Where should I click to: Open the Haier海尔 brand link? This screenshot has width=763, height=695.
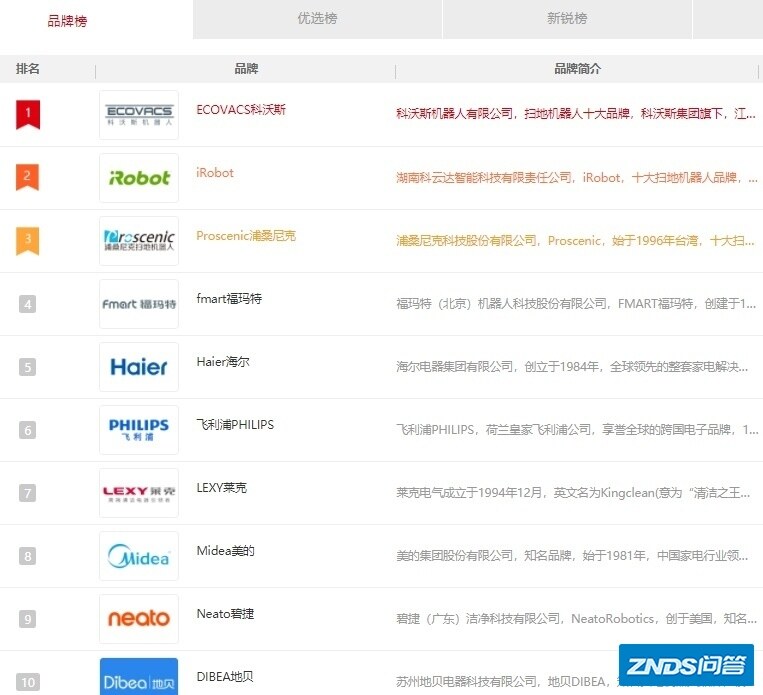pyautogui.click(x=223, y=362)
